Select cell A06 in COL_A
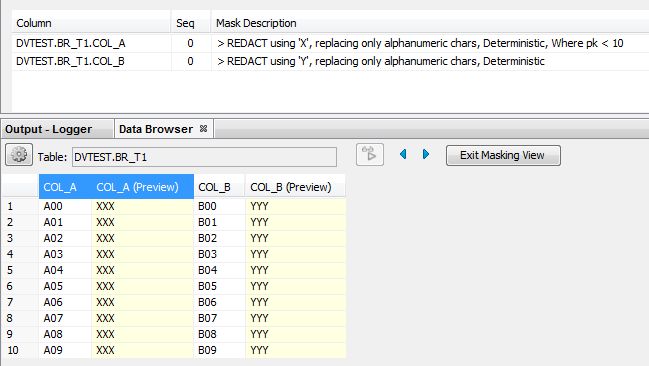Image resolution: width=649 pixels, height=366 pixels. 65,302
